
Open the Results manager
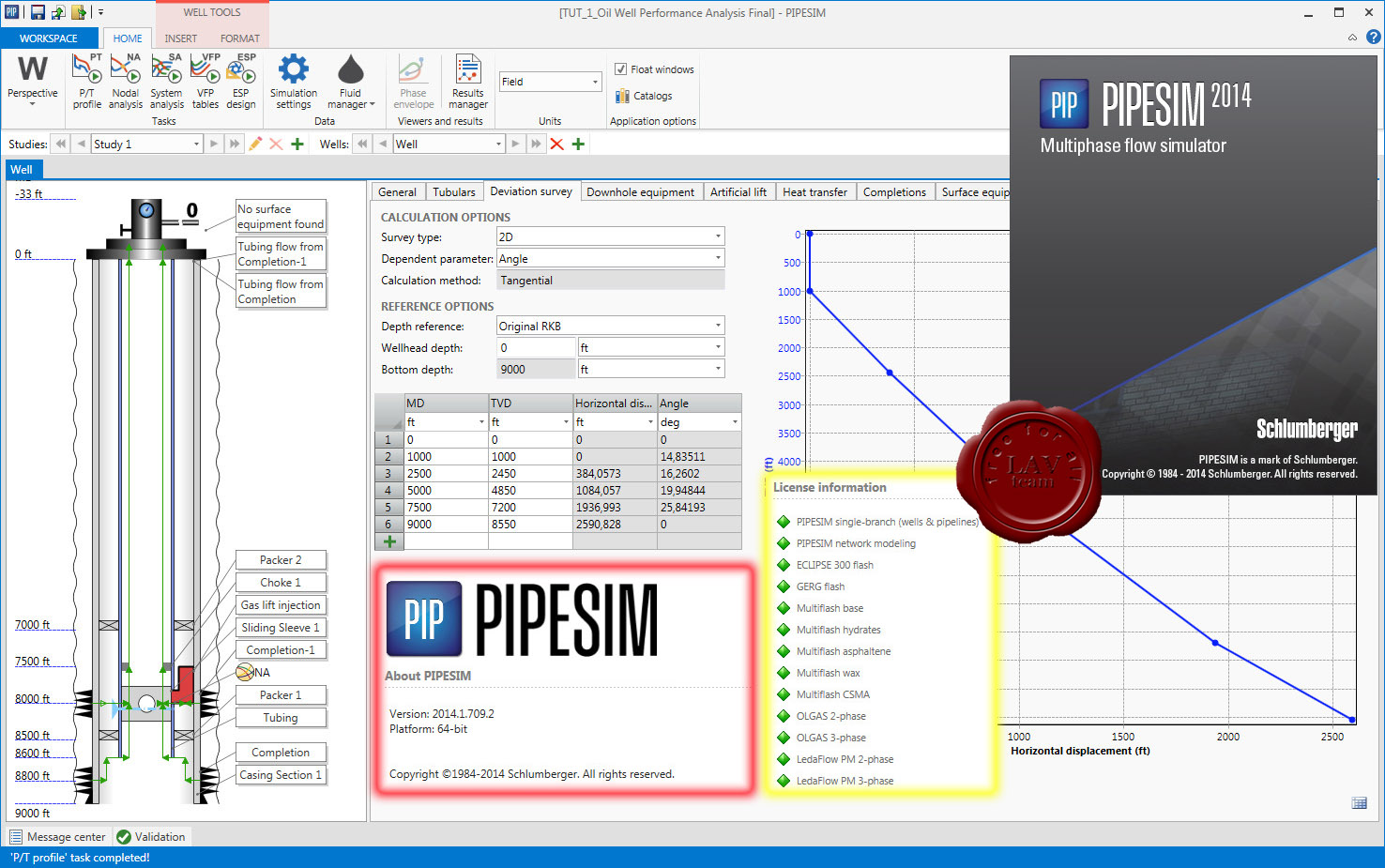pyautogui.click(x=467, y=80)
